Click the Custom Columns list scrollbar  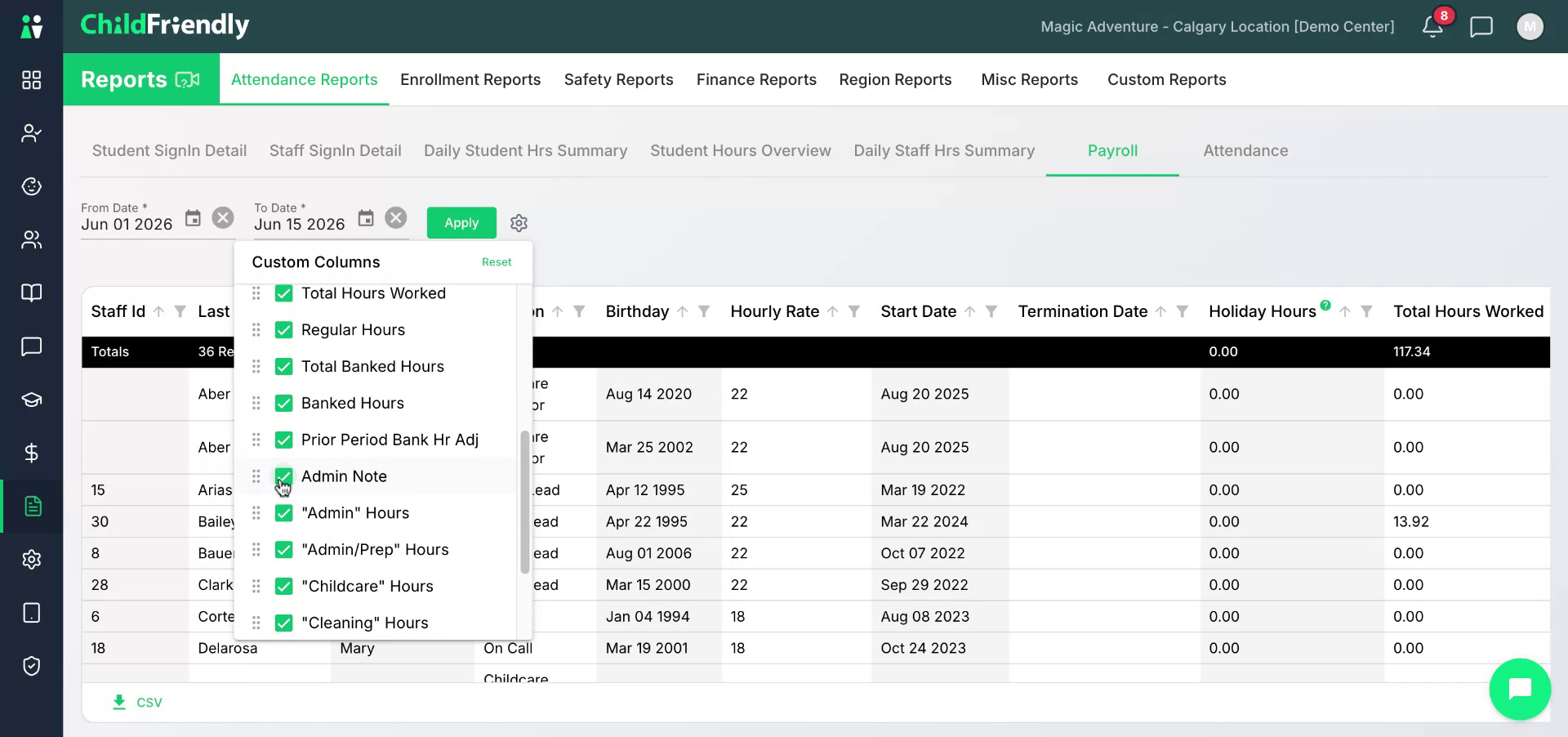524,502
